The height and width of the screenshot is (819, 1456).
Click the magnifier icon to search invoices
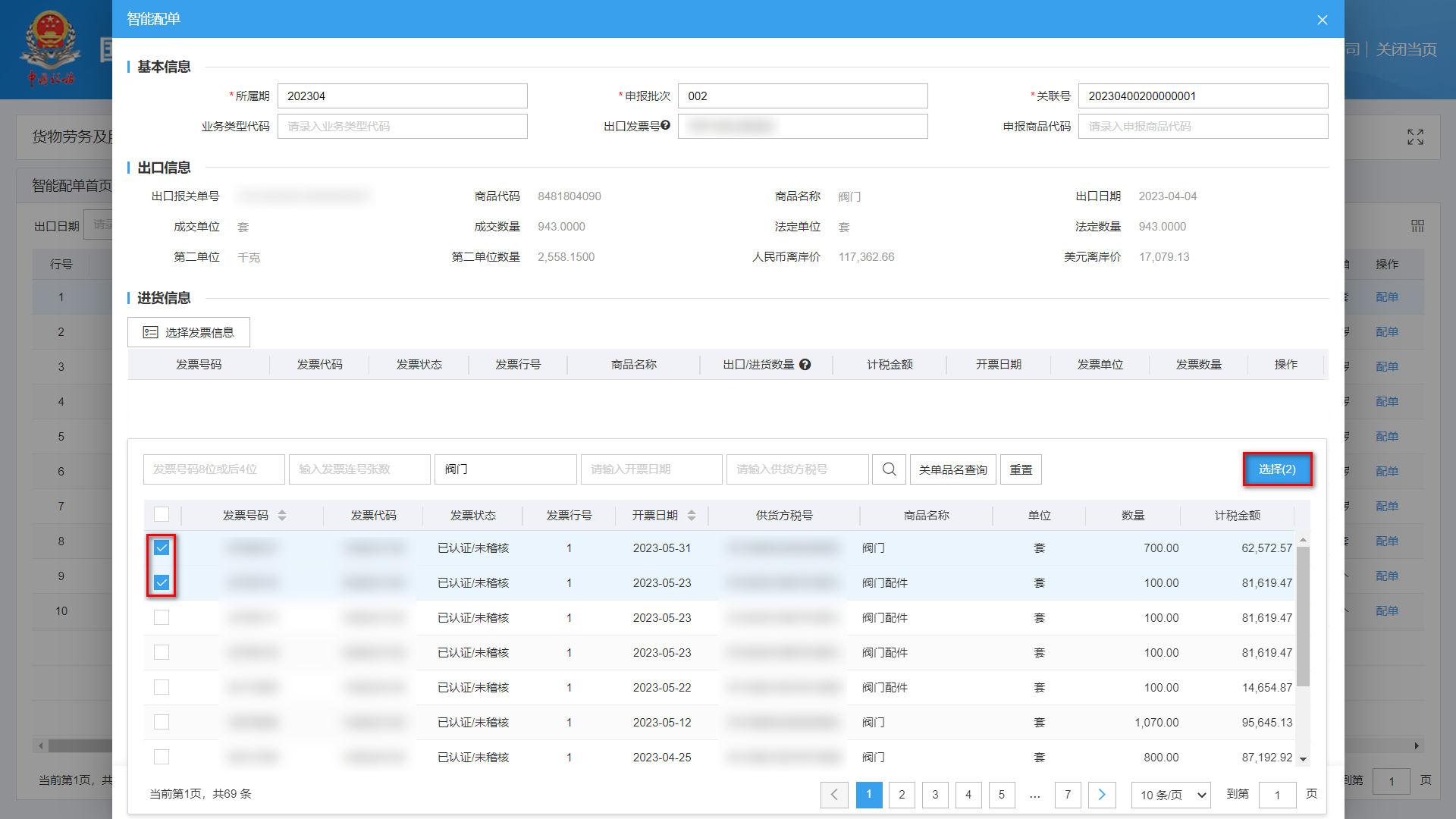(889, 469)
